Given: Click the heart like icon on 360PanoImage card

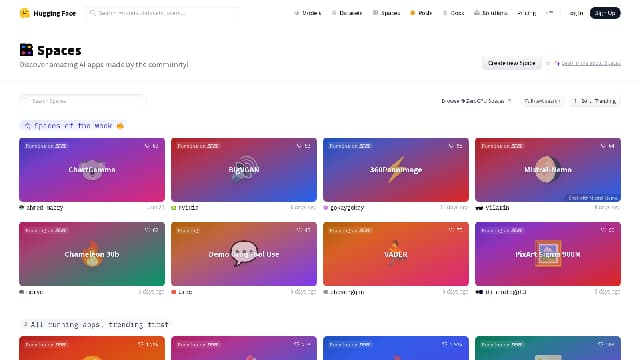Looking at the screenshot, I should point(451,146).
